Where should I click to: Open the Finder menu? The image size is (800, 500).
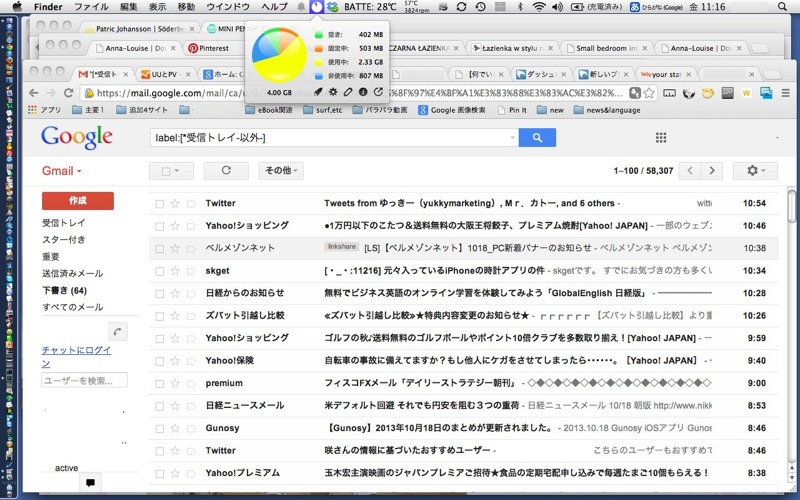tap(48, 7)
